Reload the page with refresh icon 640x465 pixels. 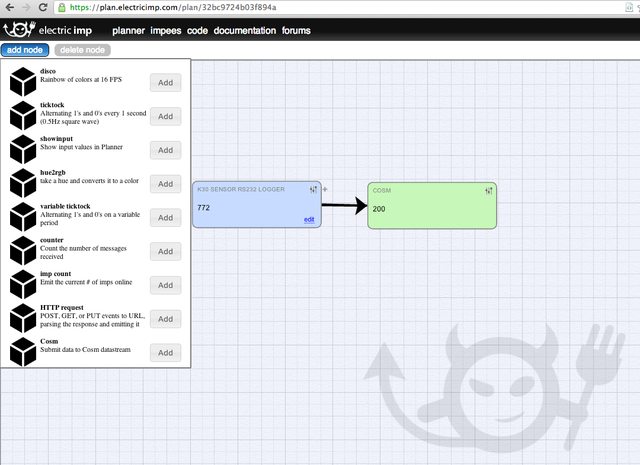pyautogui.click(x=42, y=7)
